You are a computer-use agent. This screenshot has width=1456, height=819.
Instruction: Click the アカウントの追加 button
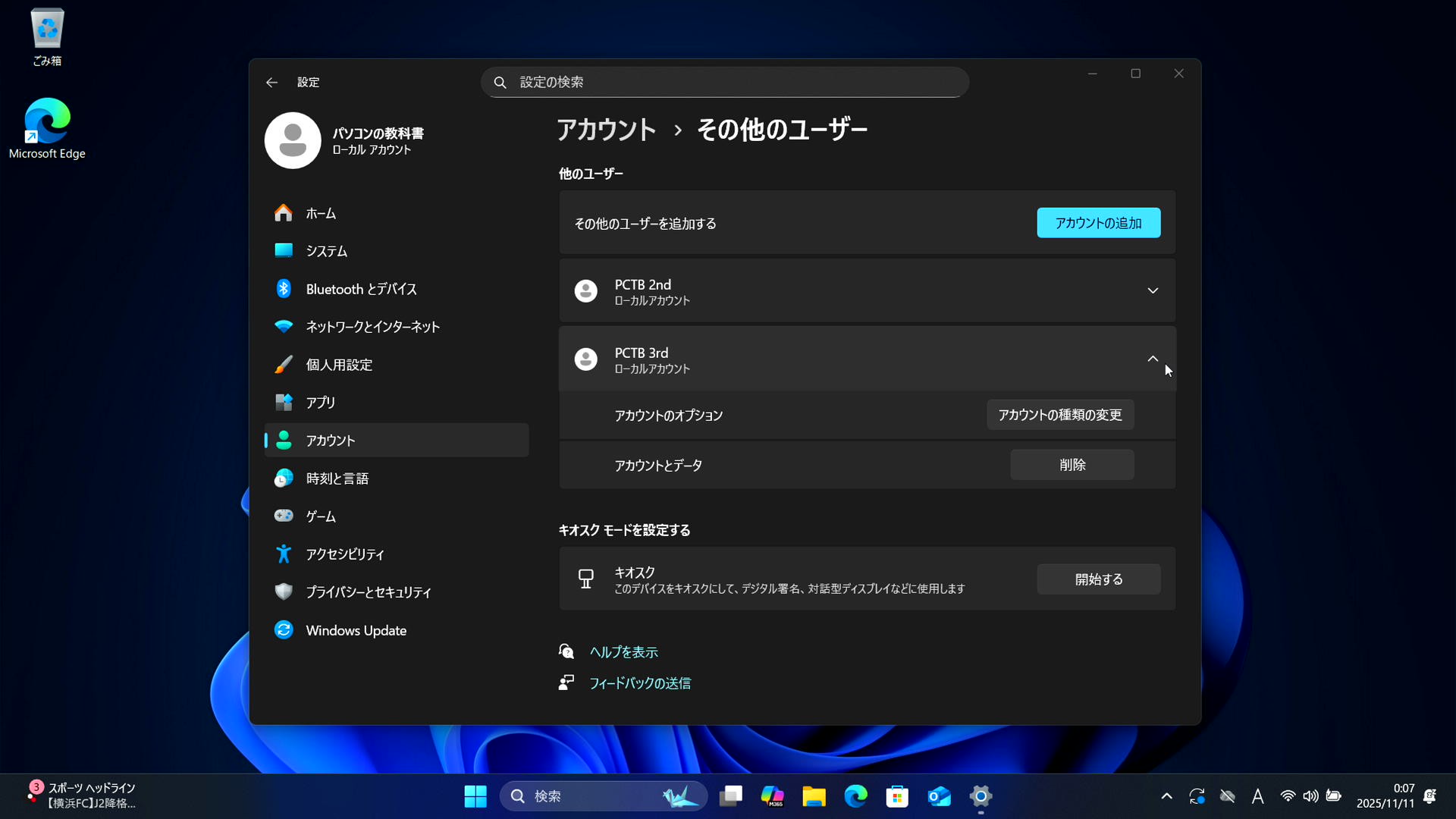(1098, 223)
